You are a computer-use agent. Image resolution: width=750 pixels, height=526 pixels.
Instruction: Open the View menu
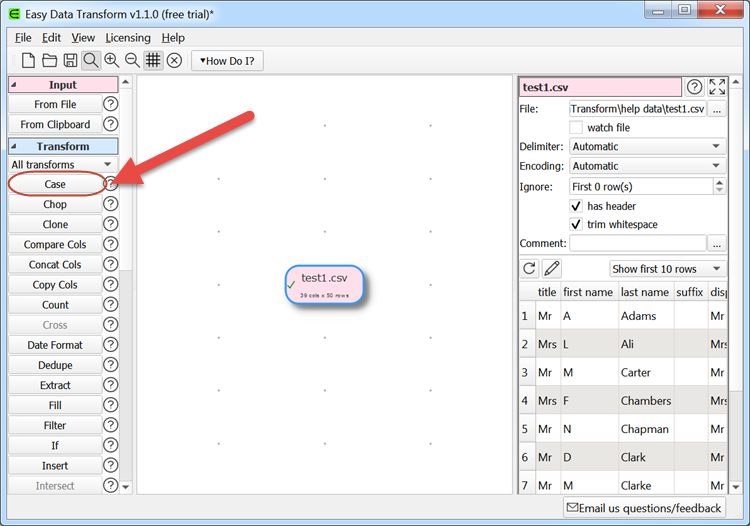point(83,38)
